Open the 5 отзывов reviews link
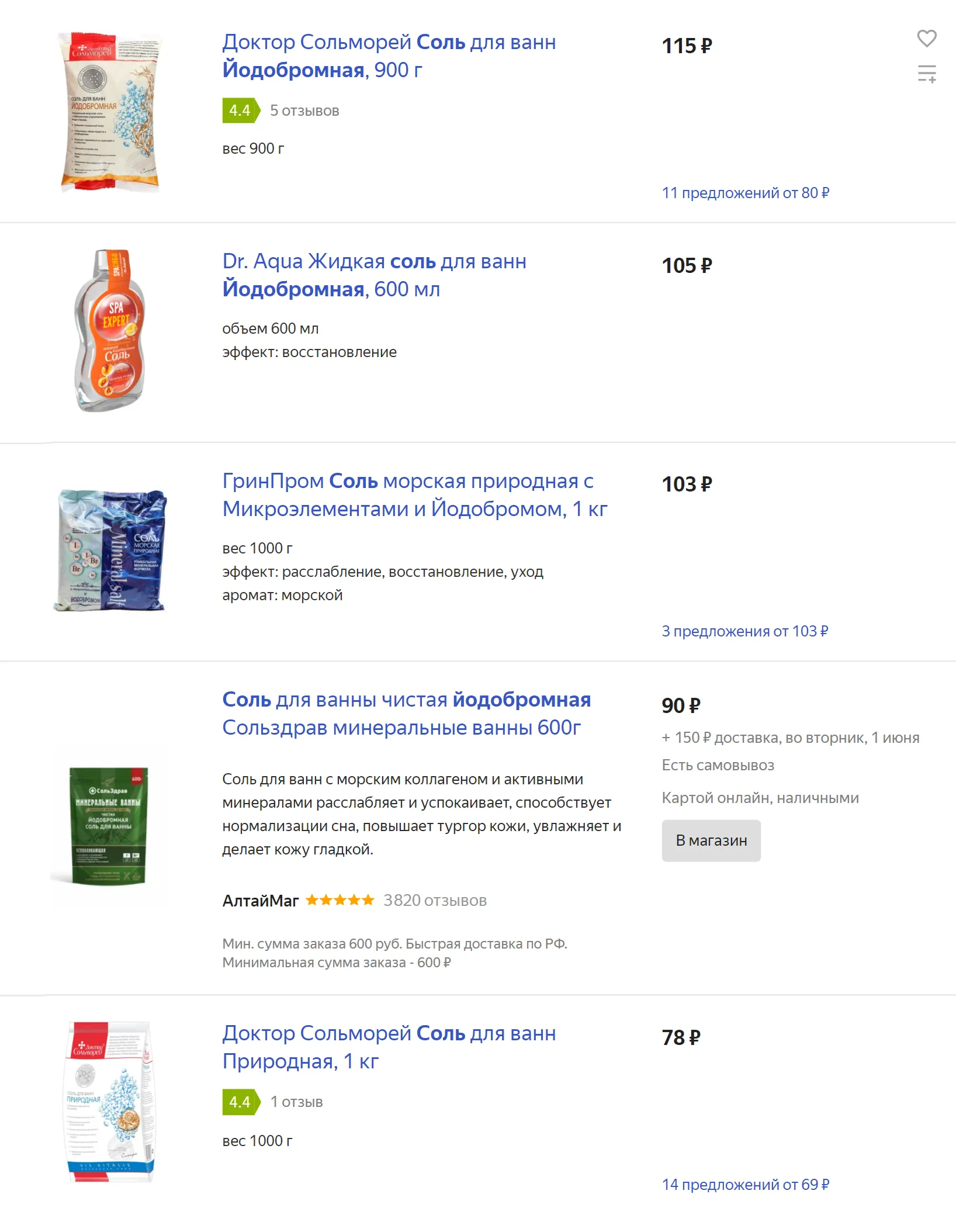This screenshot has height=1232, width=956. 304,111
